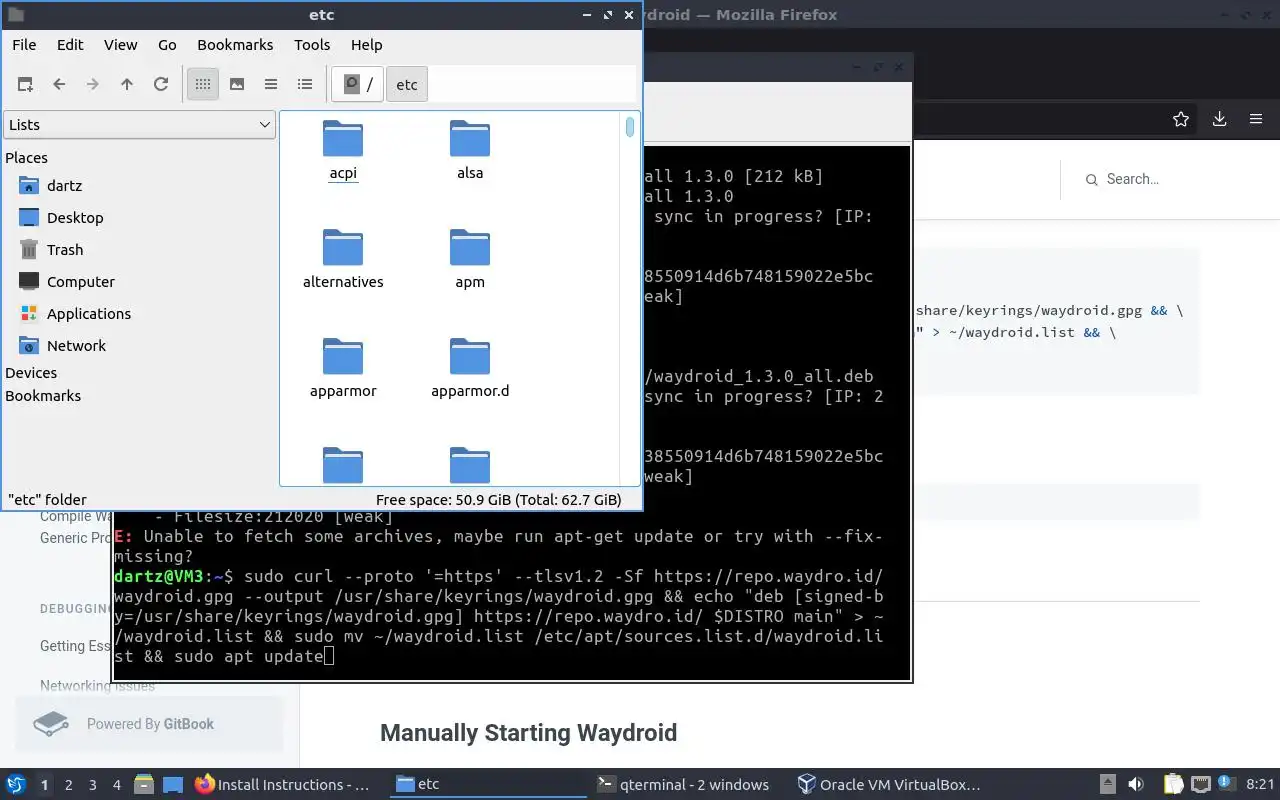
Task: Click the file view vertical scrollbar handle
Action: (x=630, y=127)
